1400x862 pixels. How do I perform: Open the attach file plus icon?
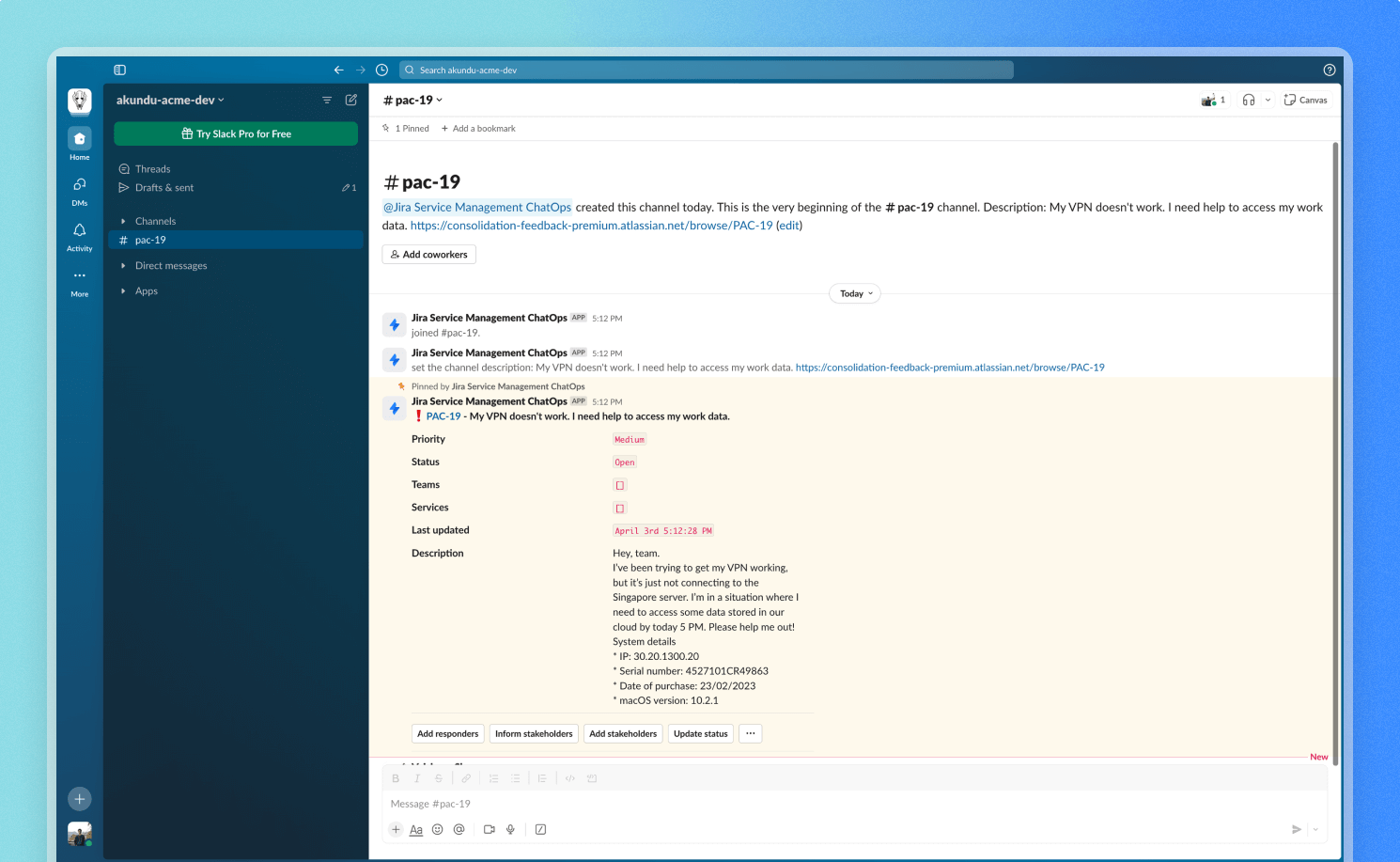click(396, 829)
